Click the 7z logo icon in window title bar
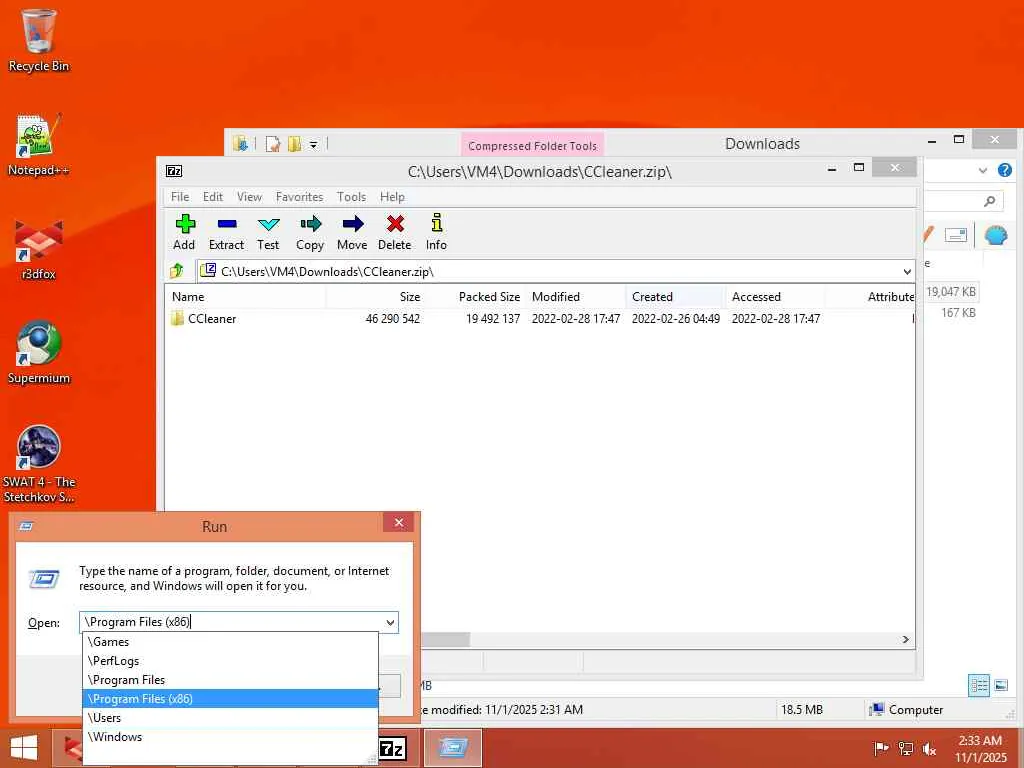Viewport: 1024px width, 768px height. pyautogui.click(x=174, y=171)
